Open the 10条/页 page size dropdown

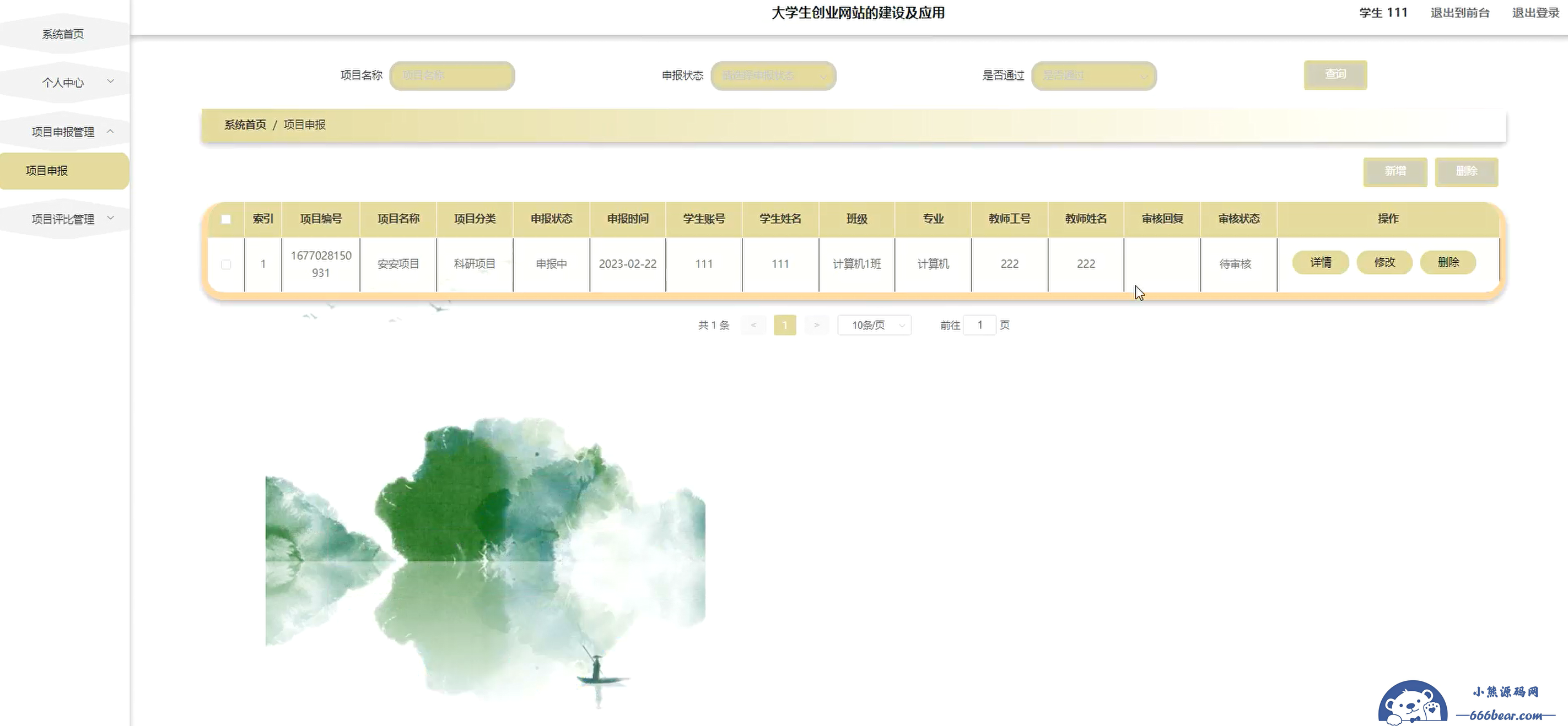click(x=875, y=325)
